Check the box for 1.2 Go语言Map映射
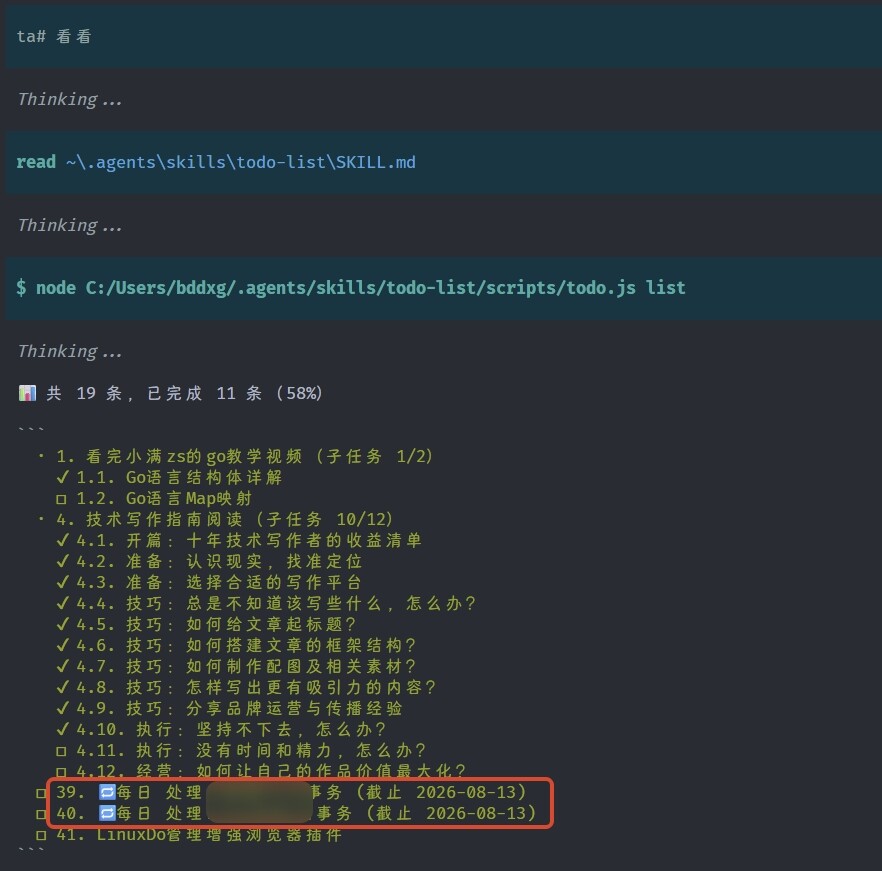 coord(61,499)
